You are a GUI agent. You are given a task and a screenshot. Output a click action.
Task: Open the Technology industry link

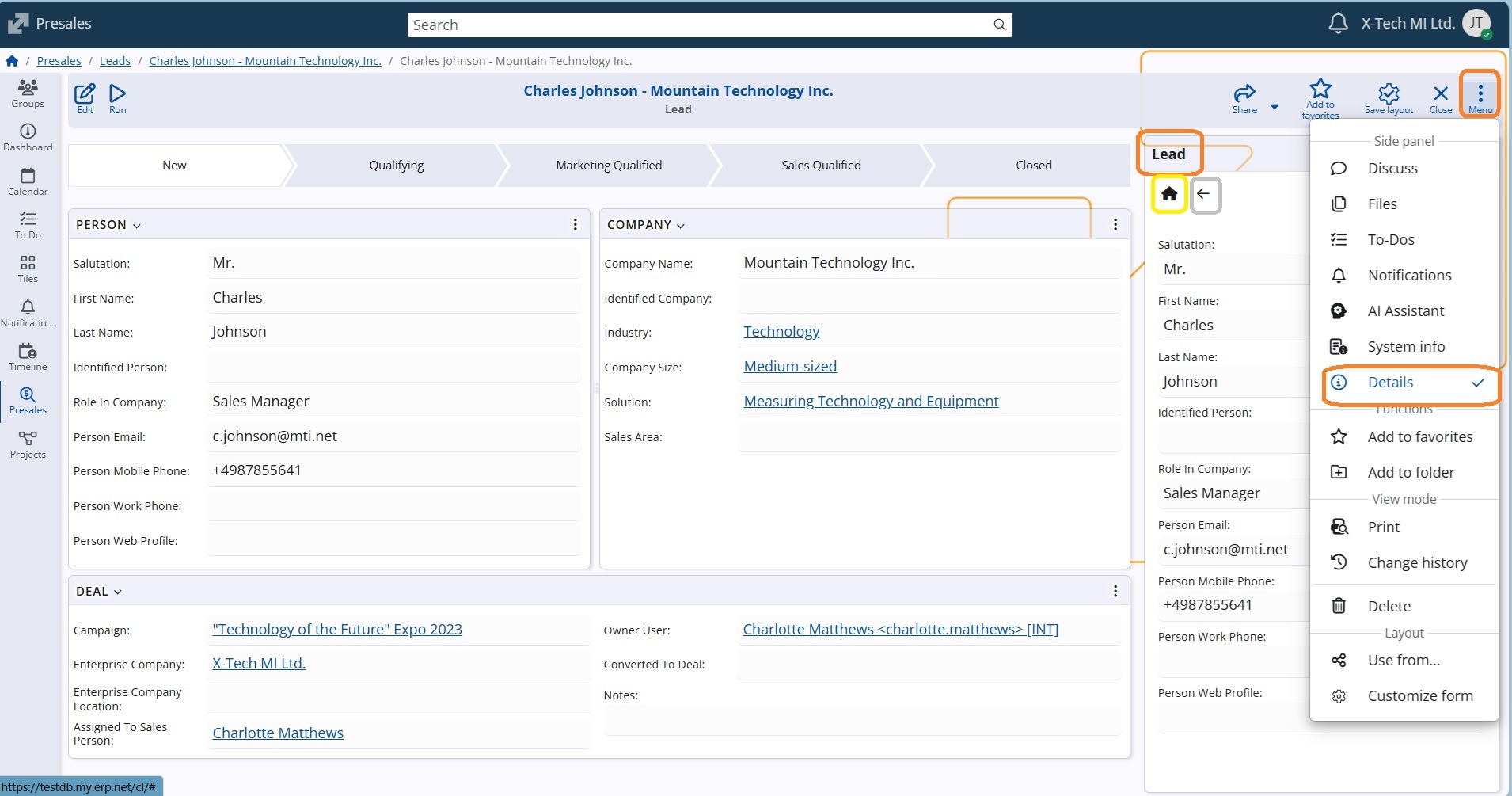[781, 332]
